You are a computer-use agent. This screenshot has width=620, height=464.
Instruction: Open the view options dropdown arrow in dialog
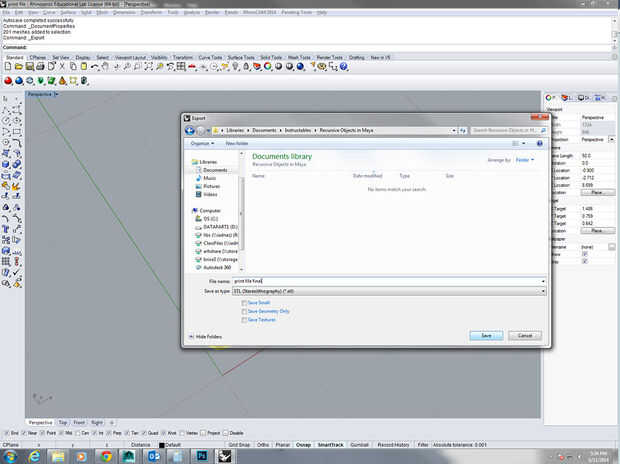pyautogui.click(x=524, y=143)
